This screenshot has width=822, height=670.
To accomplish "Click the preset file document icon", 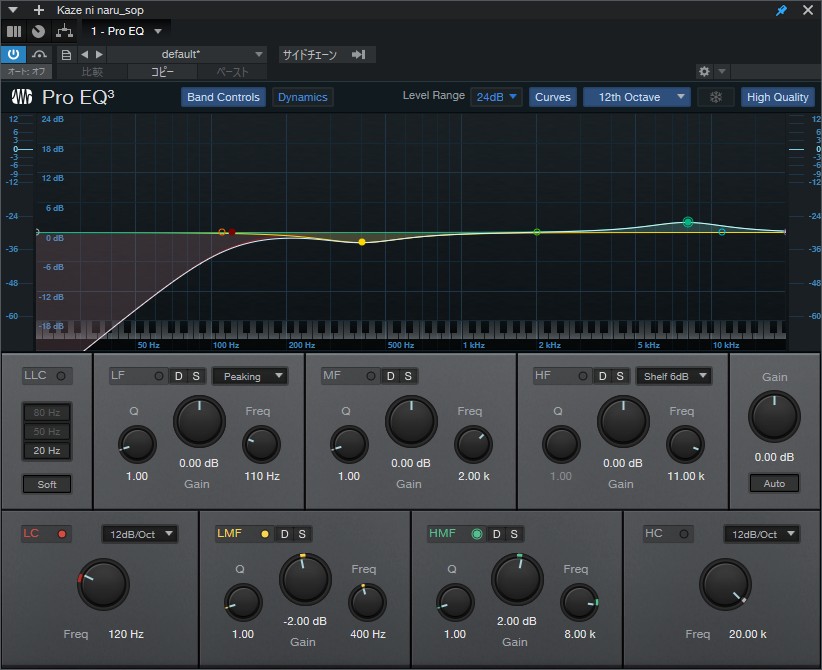I will [66, 54].
